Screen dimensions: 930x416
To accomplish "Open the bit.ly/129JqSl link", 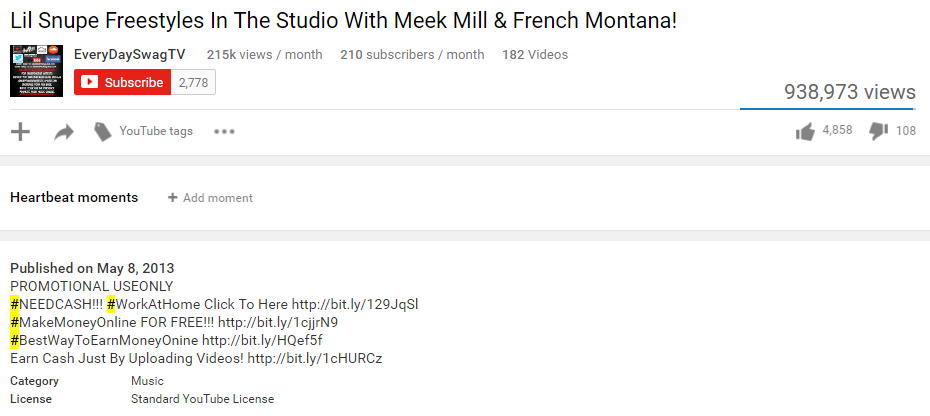I will tap(355, 304).
